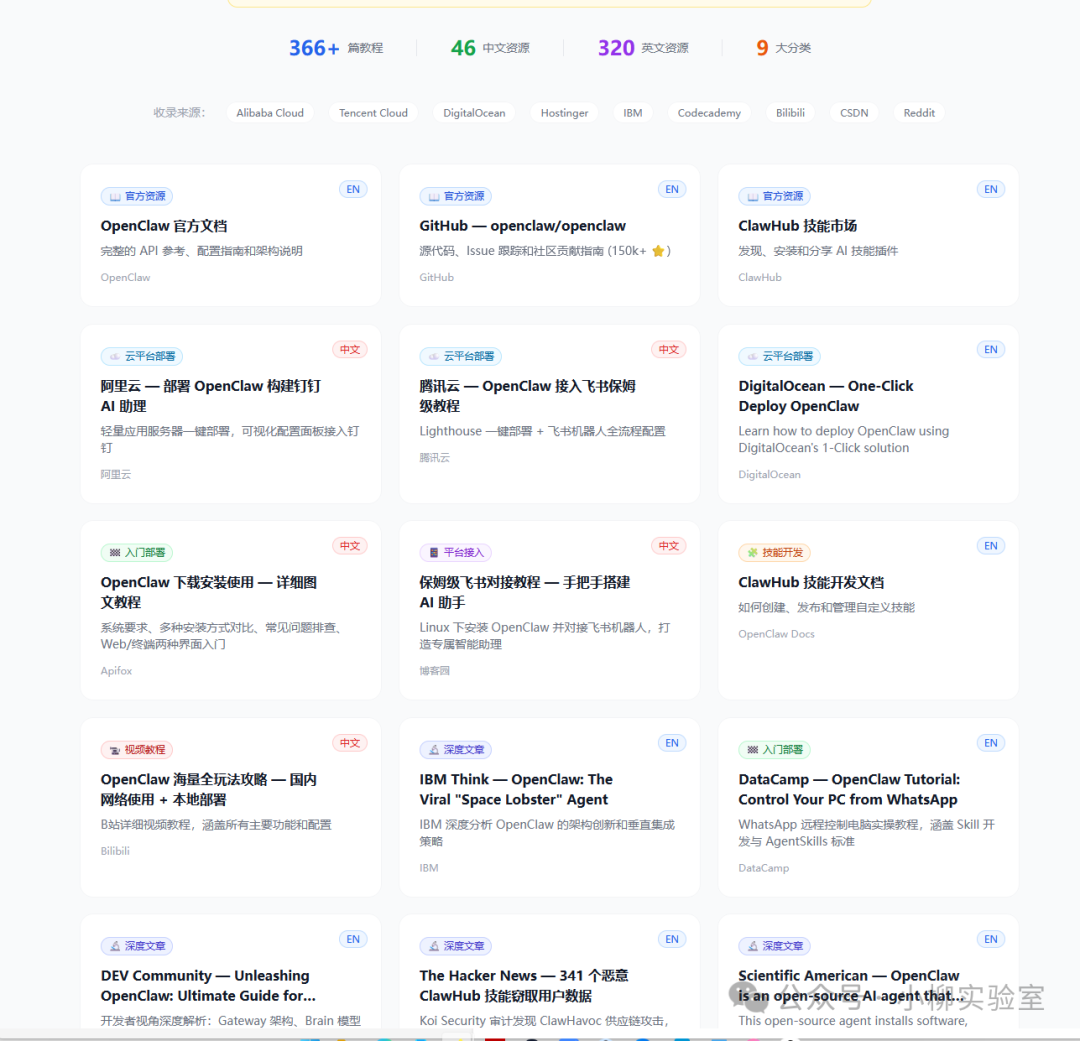Screen dimensions: 1080x1041
Task: Click EN badge on GitHub openclaw card
Action: pos(672,189)
